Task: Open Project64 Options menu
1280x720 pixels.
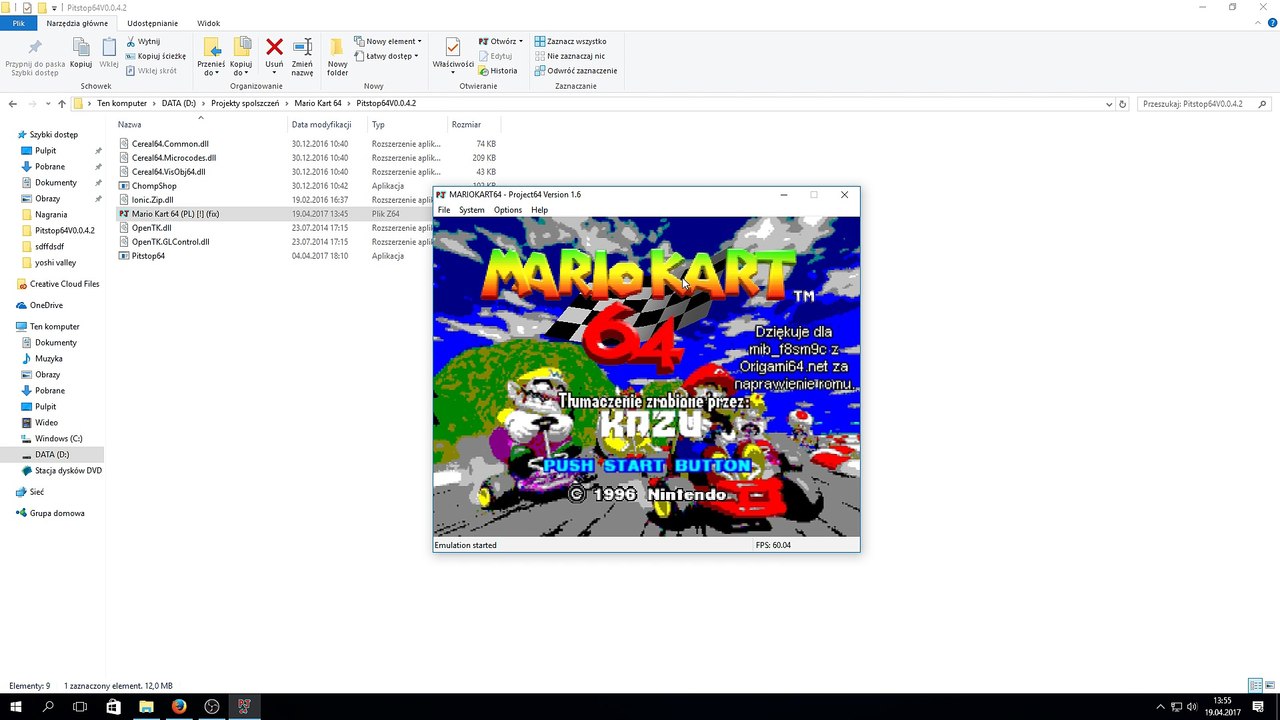Action: (508, 210)
